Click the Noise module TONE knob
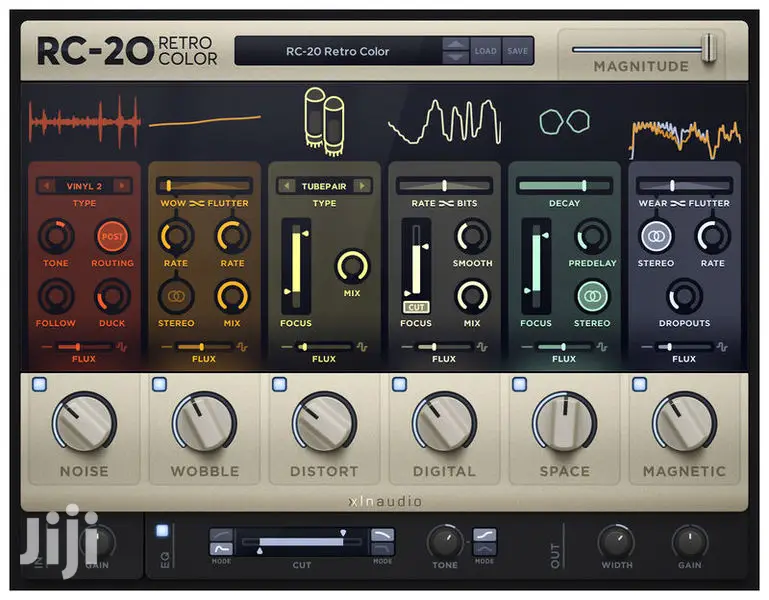This screenshot has width=769, height=600. [x=56, y=236]
